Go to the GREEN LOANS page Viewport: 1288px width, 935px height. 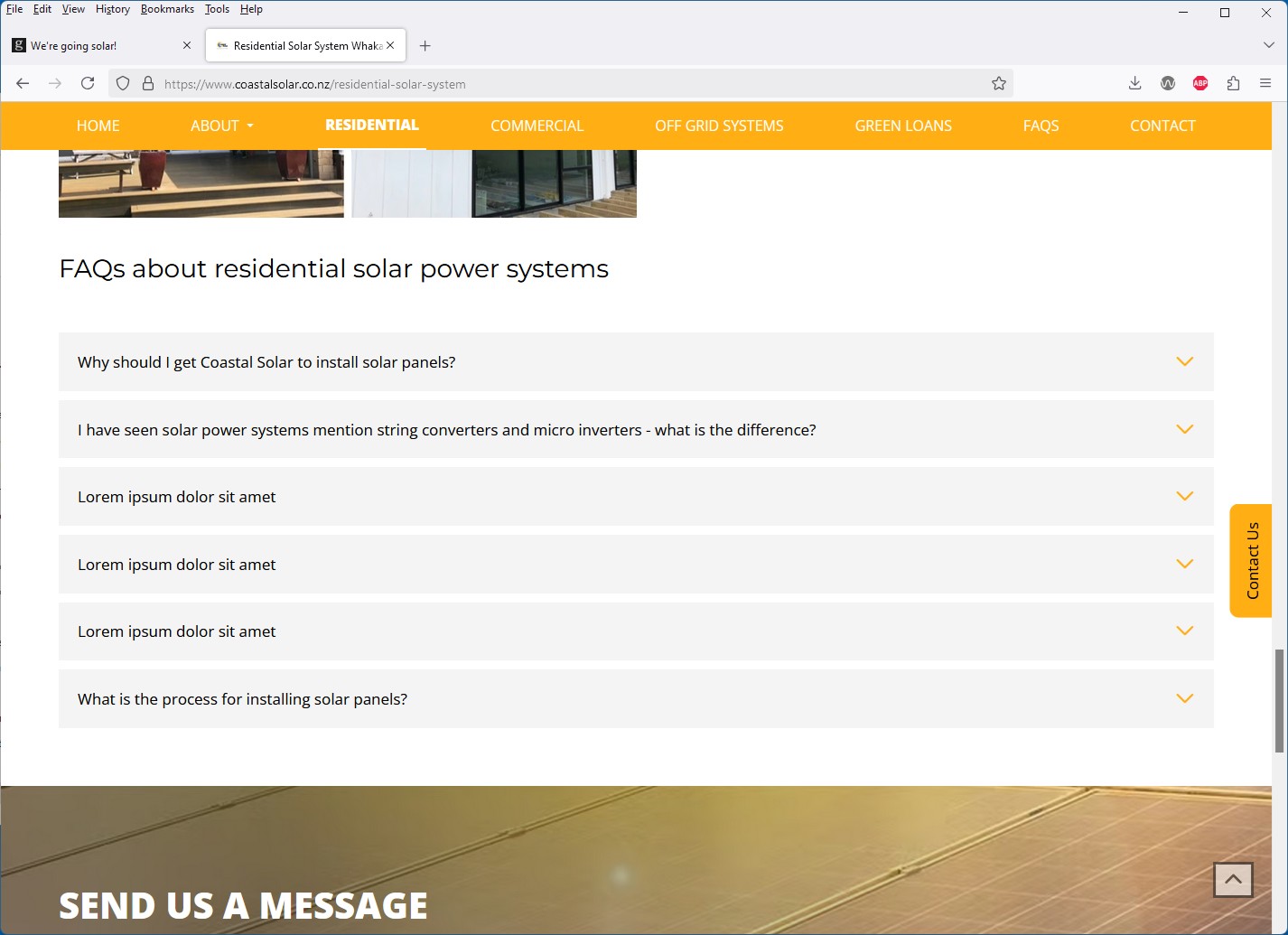902,126
